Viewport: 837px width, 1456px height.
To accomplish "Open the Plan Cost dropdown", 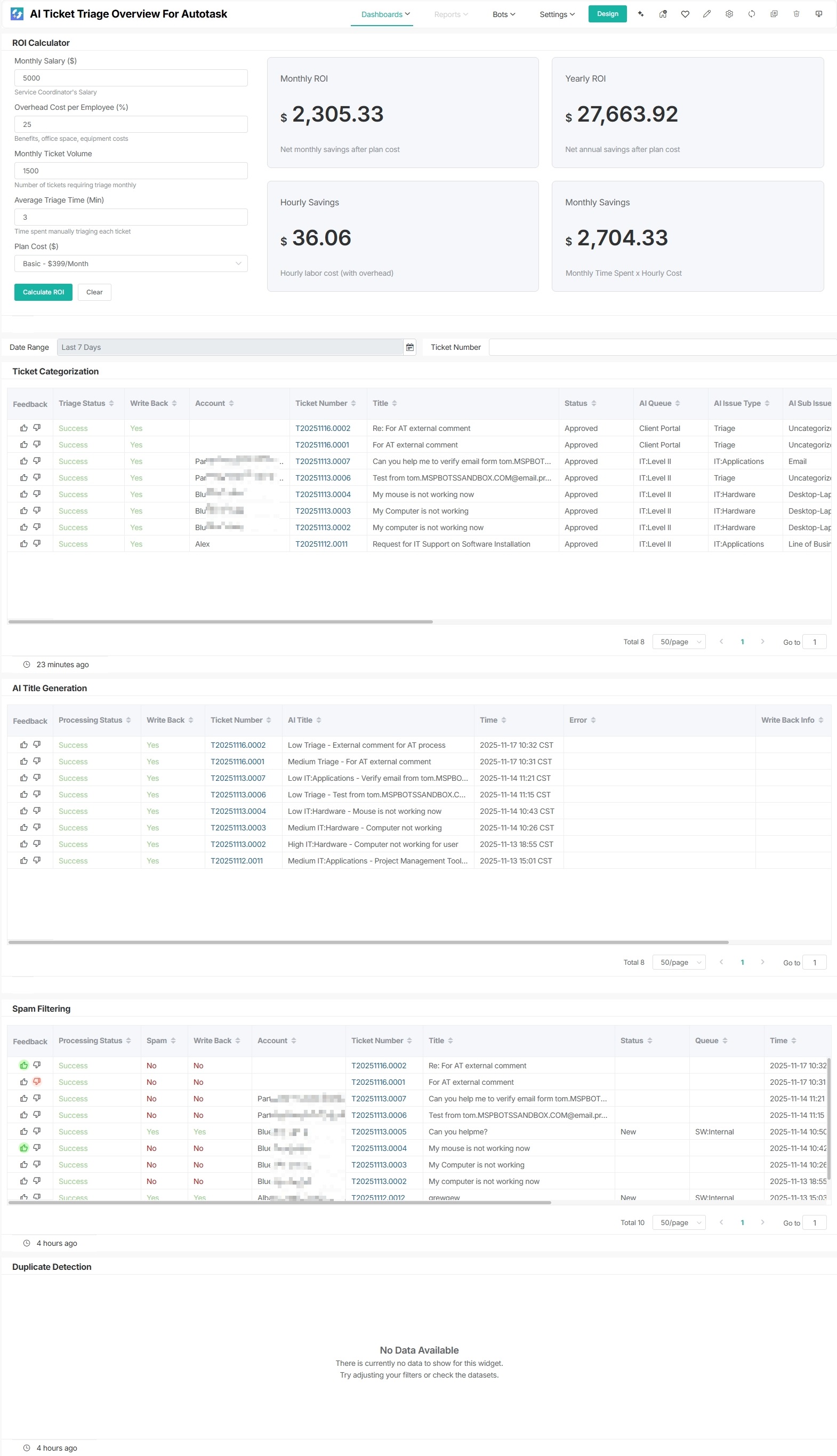I will pyautogui.click(x=131, y=263).
